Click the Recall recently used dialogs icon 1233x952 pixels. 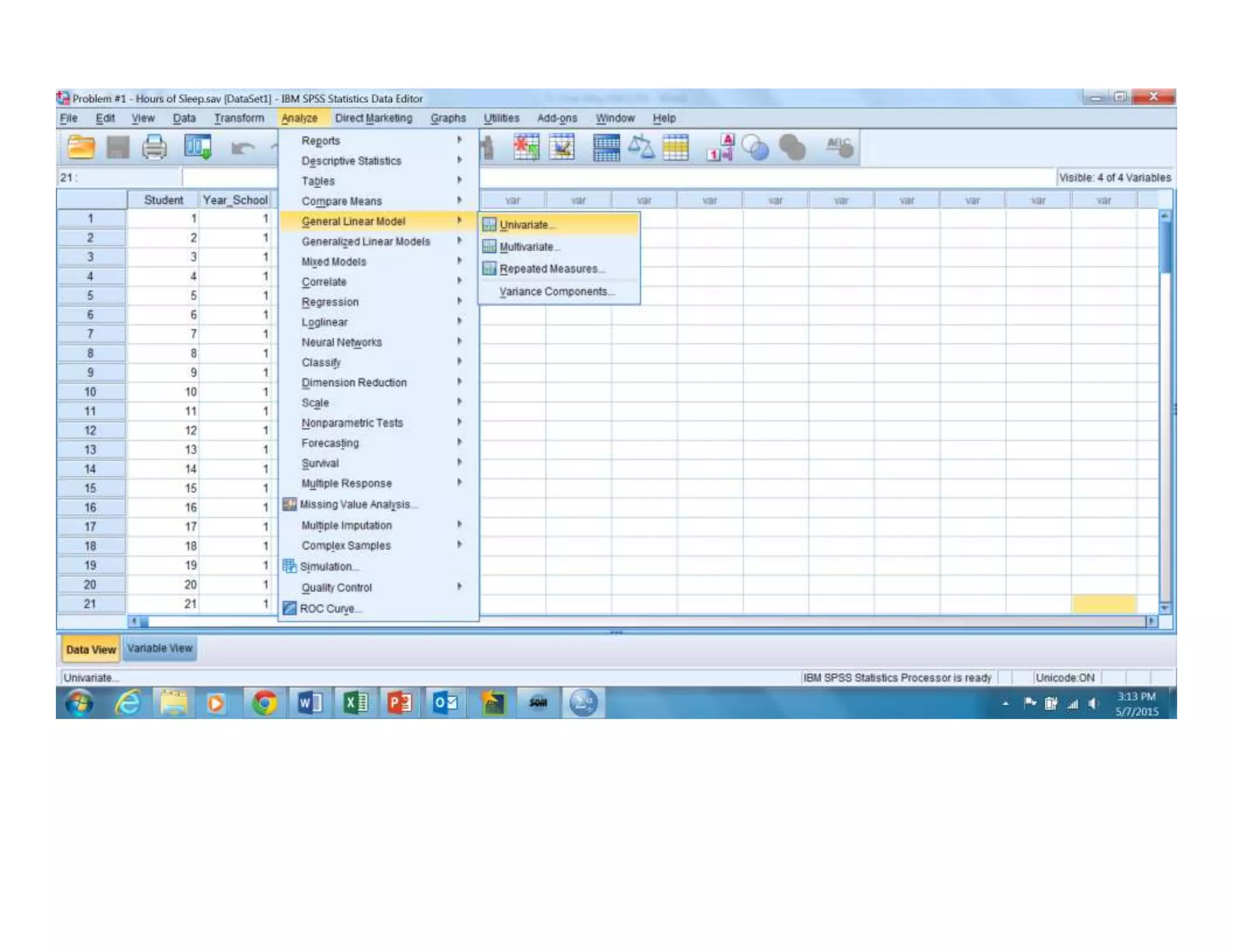click(x=198, y=147)
